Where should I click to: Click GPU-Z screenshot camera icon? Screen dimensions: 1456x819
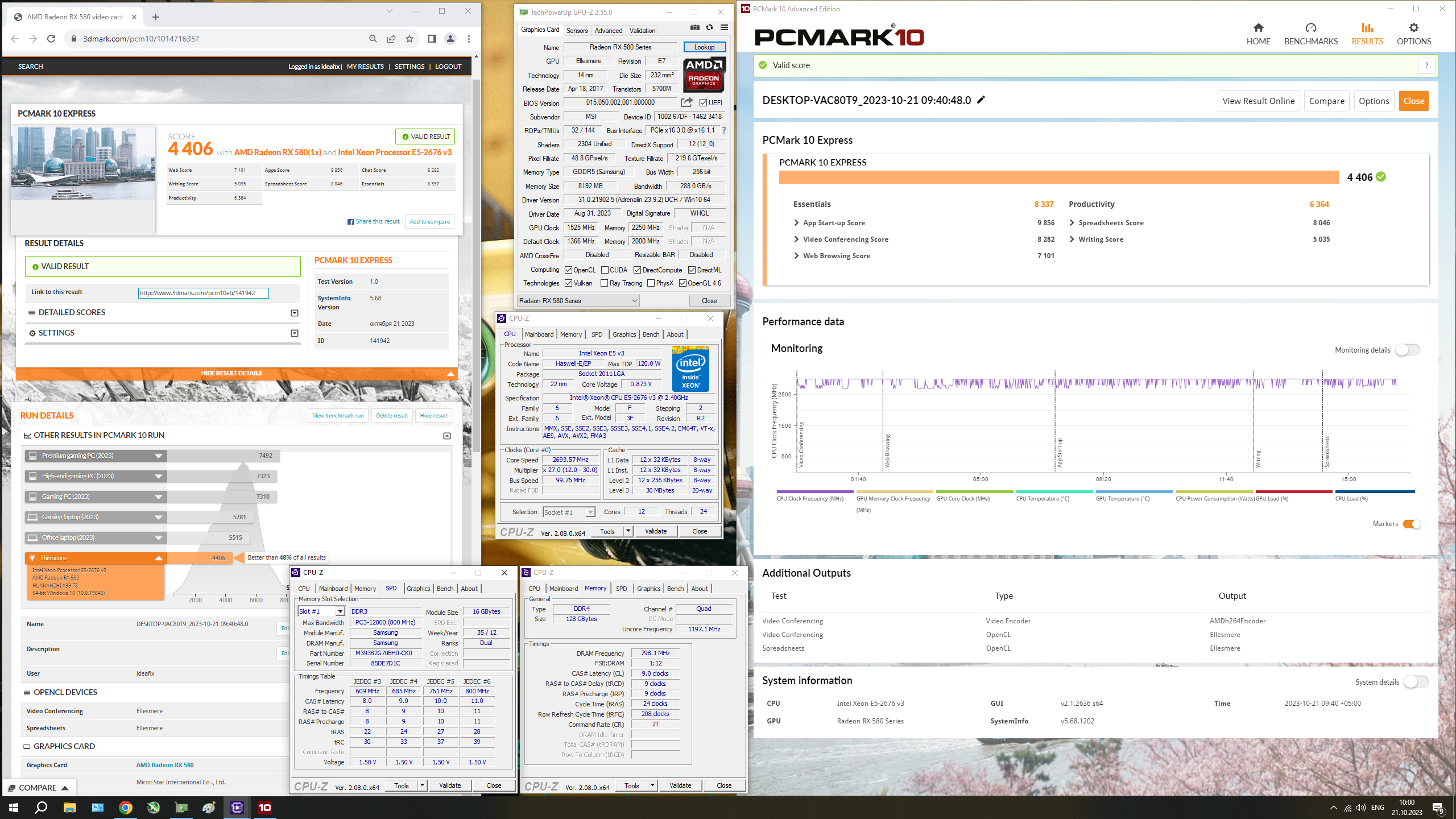tap(694, 28)
